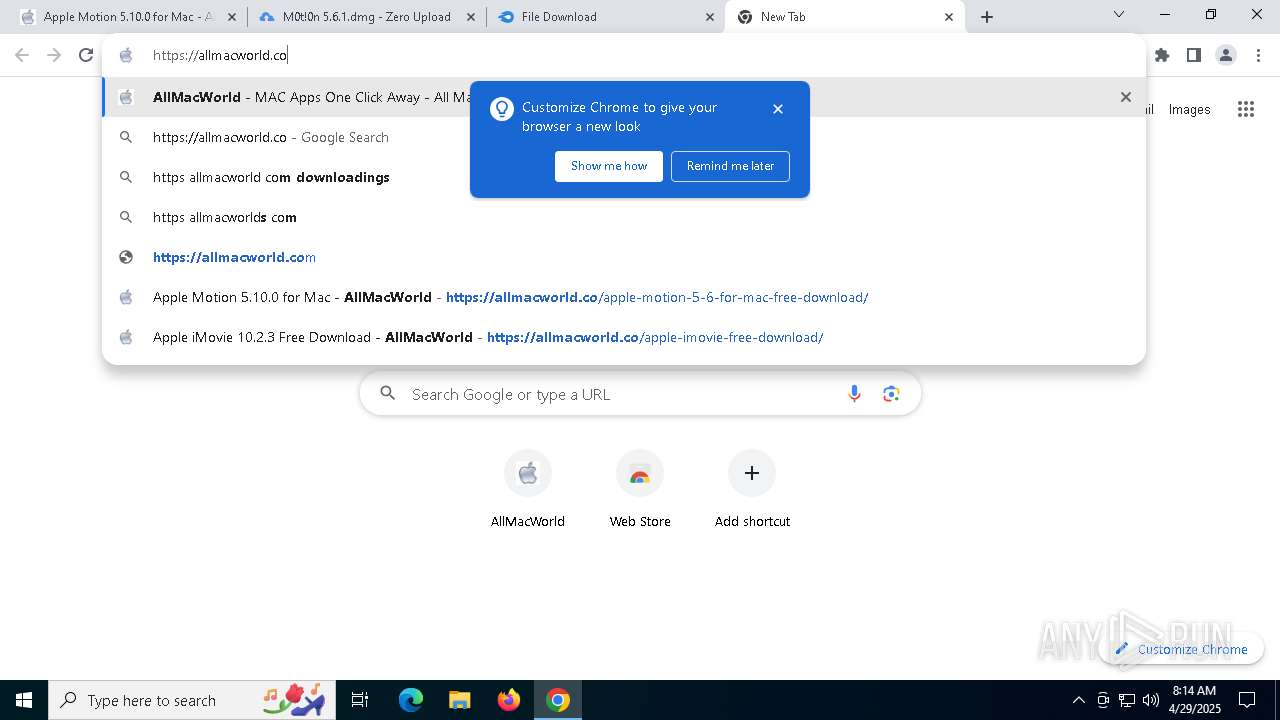Add a new shortcut tile
Screen dimensions: 1280x720
pyautogui.click(x=752, y=489)
